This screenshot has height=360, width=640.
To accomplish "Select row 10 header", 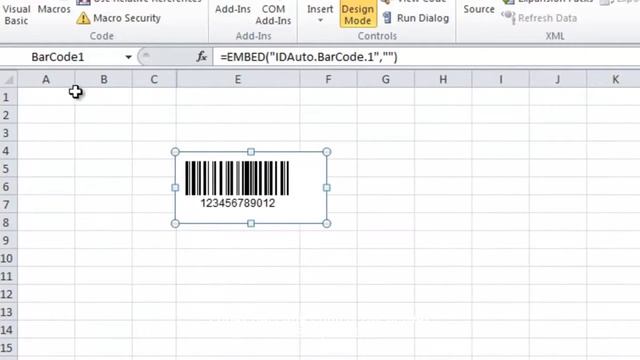I will click(9, 258).
